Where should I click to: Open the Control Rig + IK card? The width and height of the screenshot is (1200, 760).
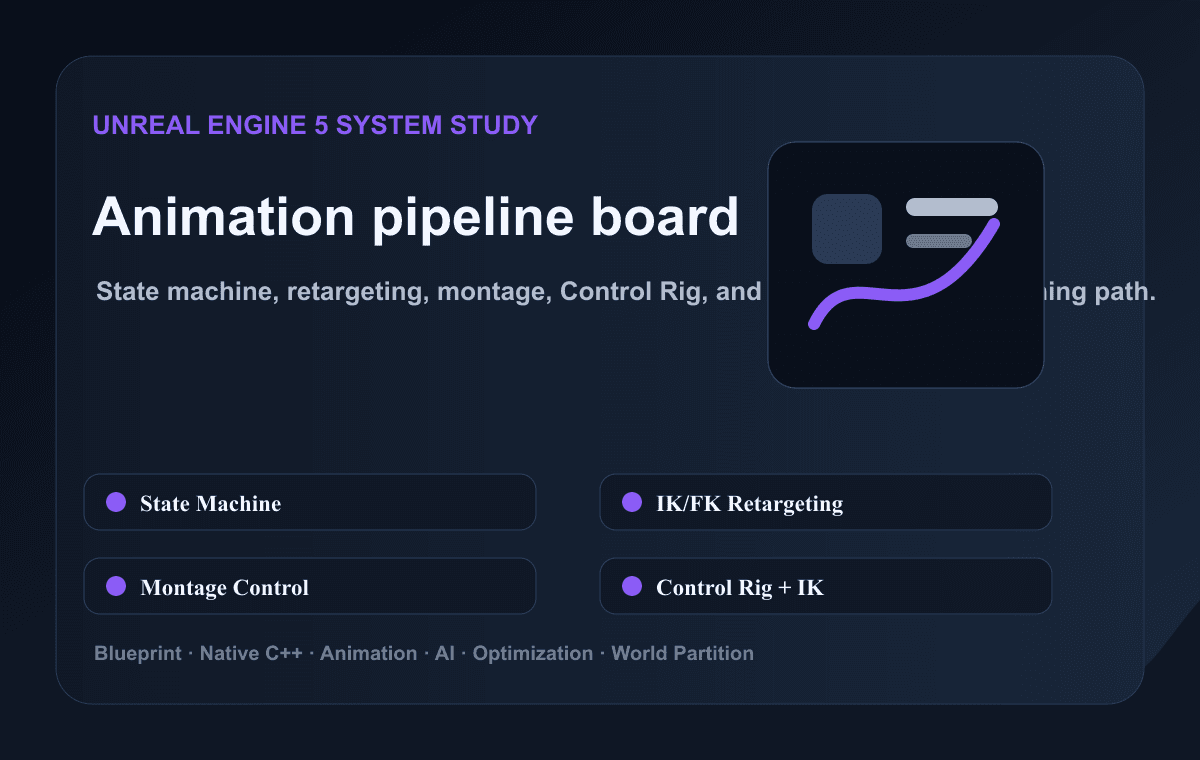point(826,586)
